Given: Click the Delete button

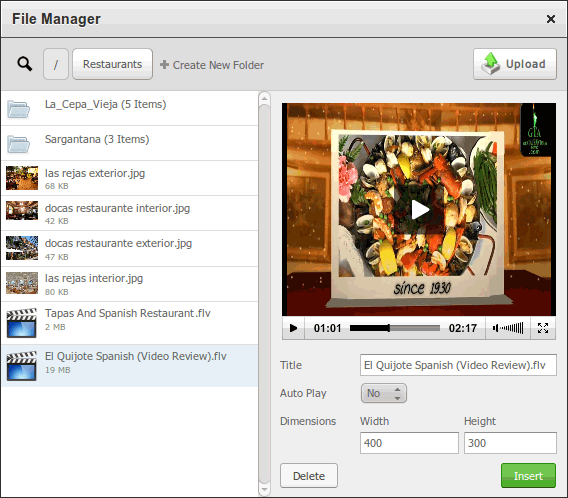Looking at the screenshot, I should pos(309,476).
